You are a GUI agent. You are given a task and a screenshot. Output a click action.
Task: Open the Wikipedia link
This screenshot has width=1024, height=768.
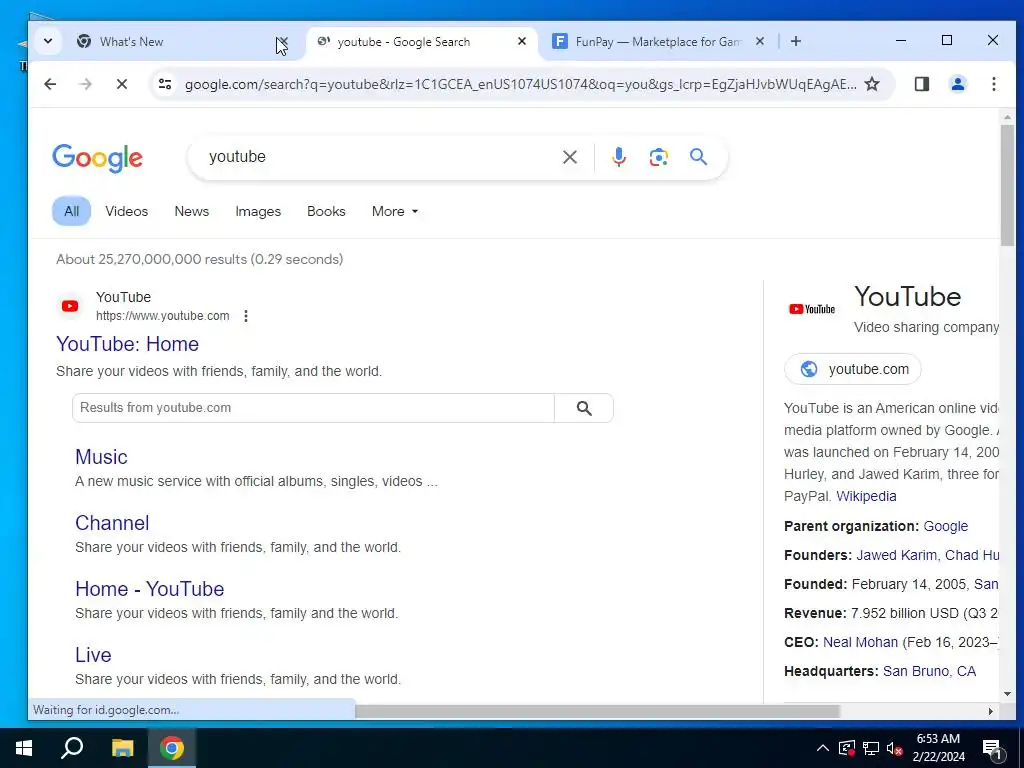pyautogui.click(x=866, y=496)
